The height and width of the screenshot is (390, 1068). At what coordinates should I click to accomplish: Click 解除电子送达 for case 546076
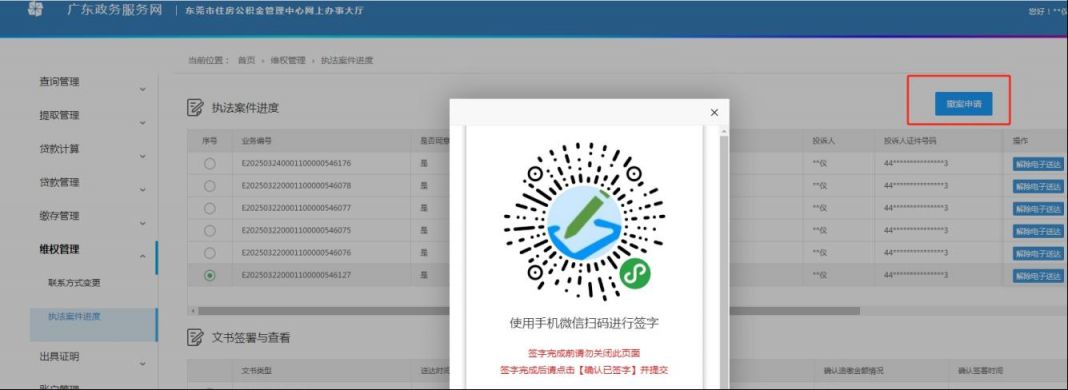point(1038,253)
